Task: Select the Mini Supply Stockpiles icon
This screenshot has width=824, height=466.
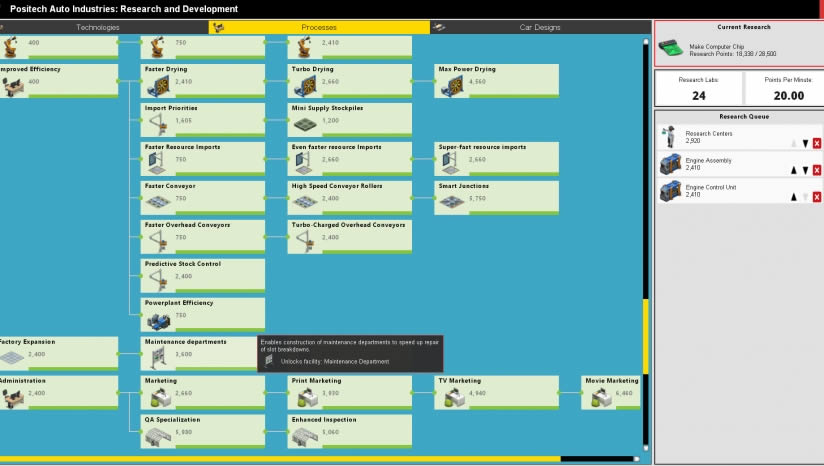Action: [x=303, y=121]
